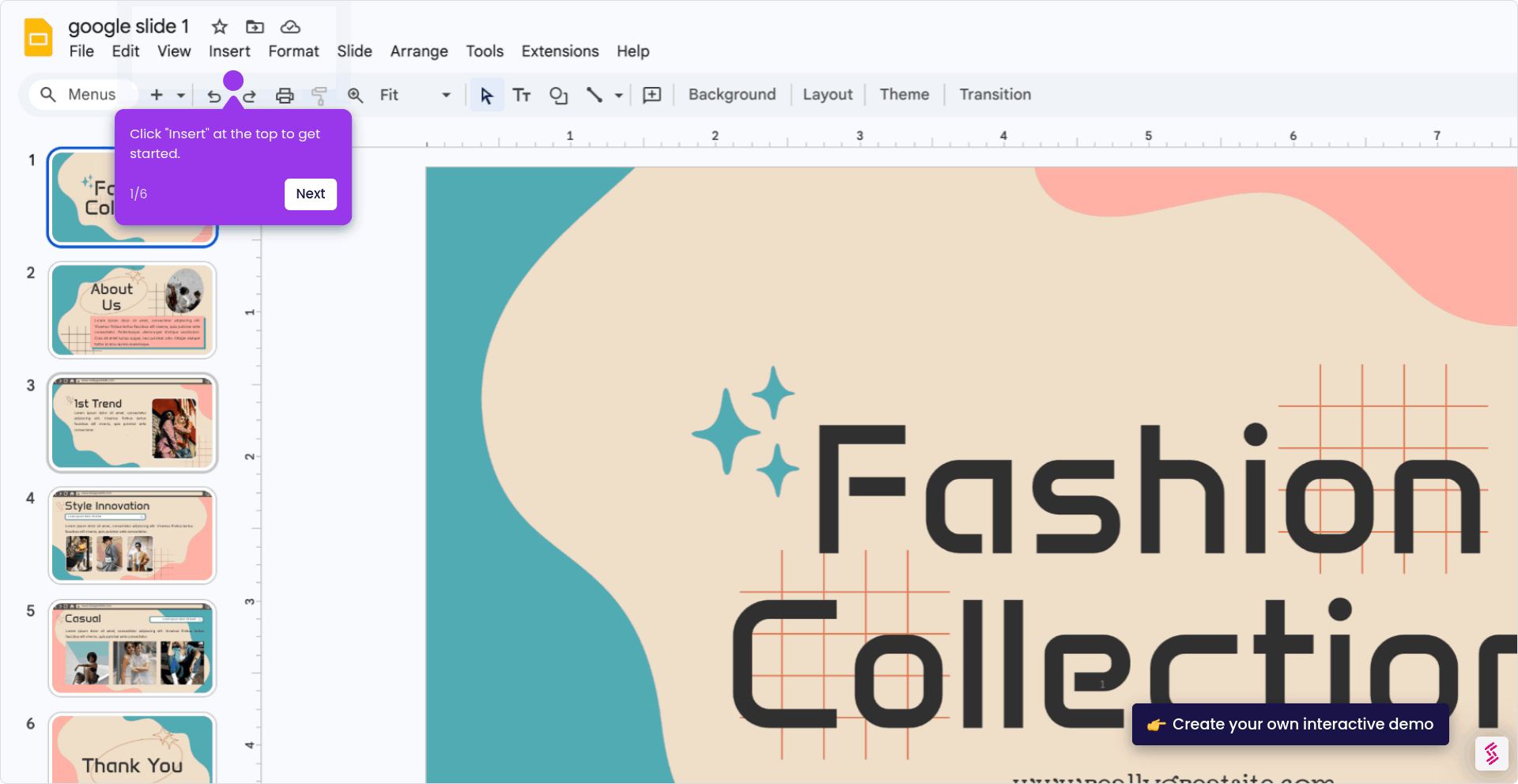Click the redo icon
The width and height of the screenshot is (1518, 784).
tap(249, 96)
